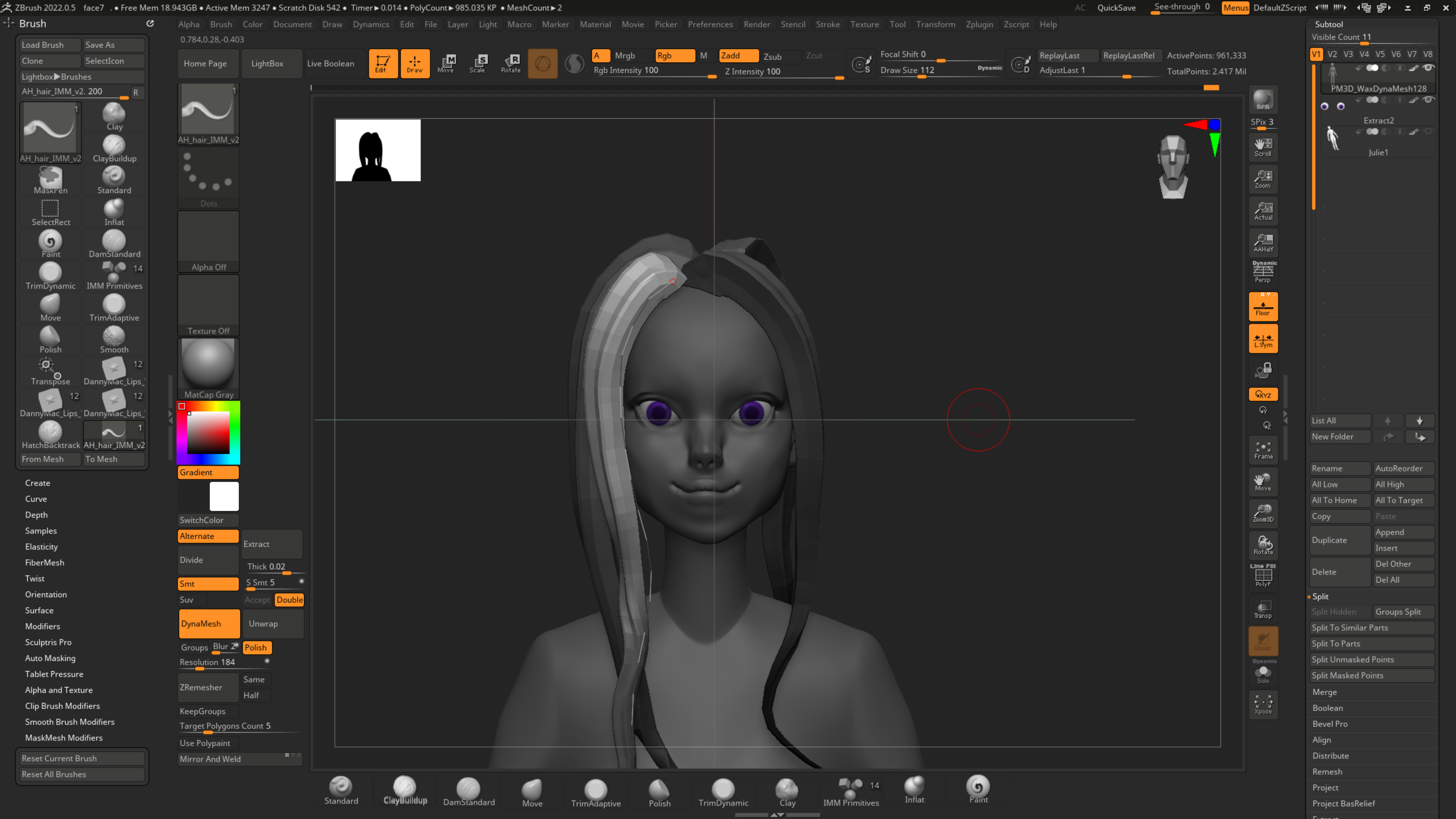Open the Stroke menu
The height and width of the screenshot is (819, 1456).
coord(827,24)
